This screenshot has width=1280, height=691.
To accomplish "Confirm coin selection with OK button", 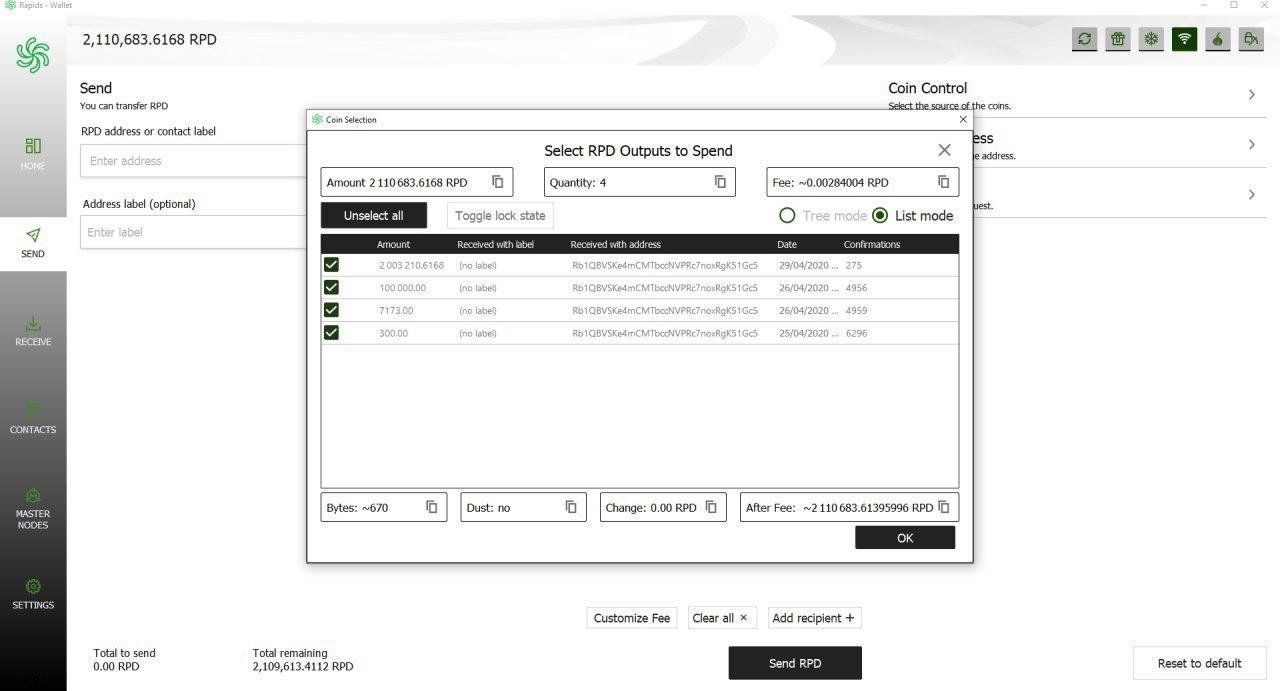I will click(x=905, y=538).
